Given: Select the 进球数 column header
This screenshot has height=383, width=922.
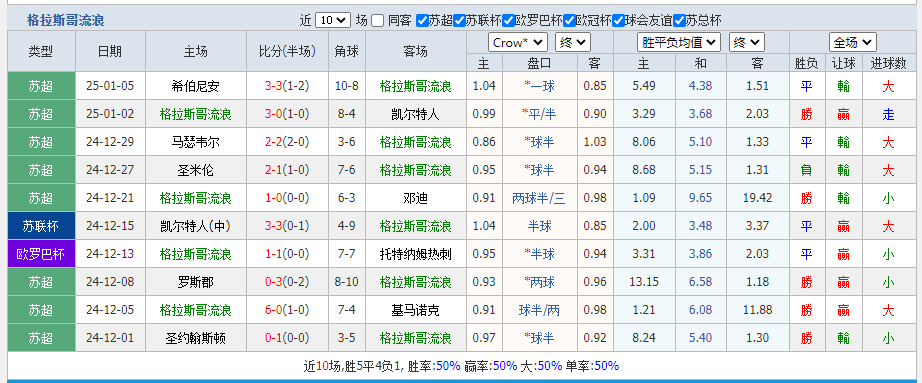Looking at the screenshot, I should click(x=888, y=63).
